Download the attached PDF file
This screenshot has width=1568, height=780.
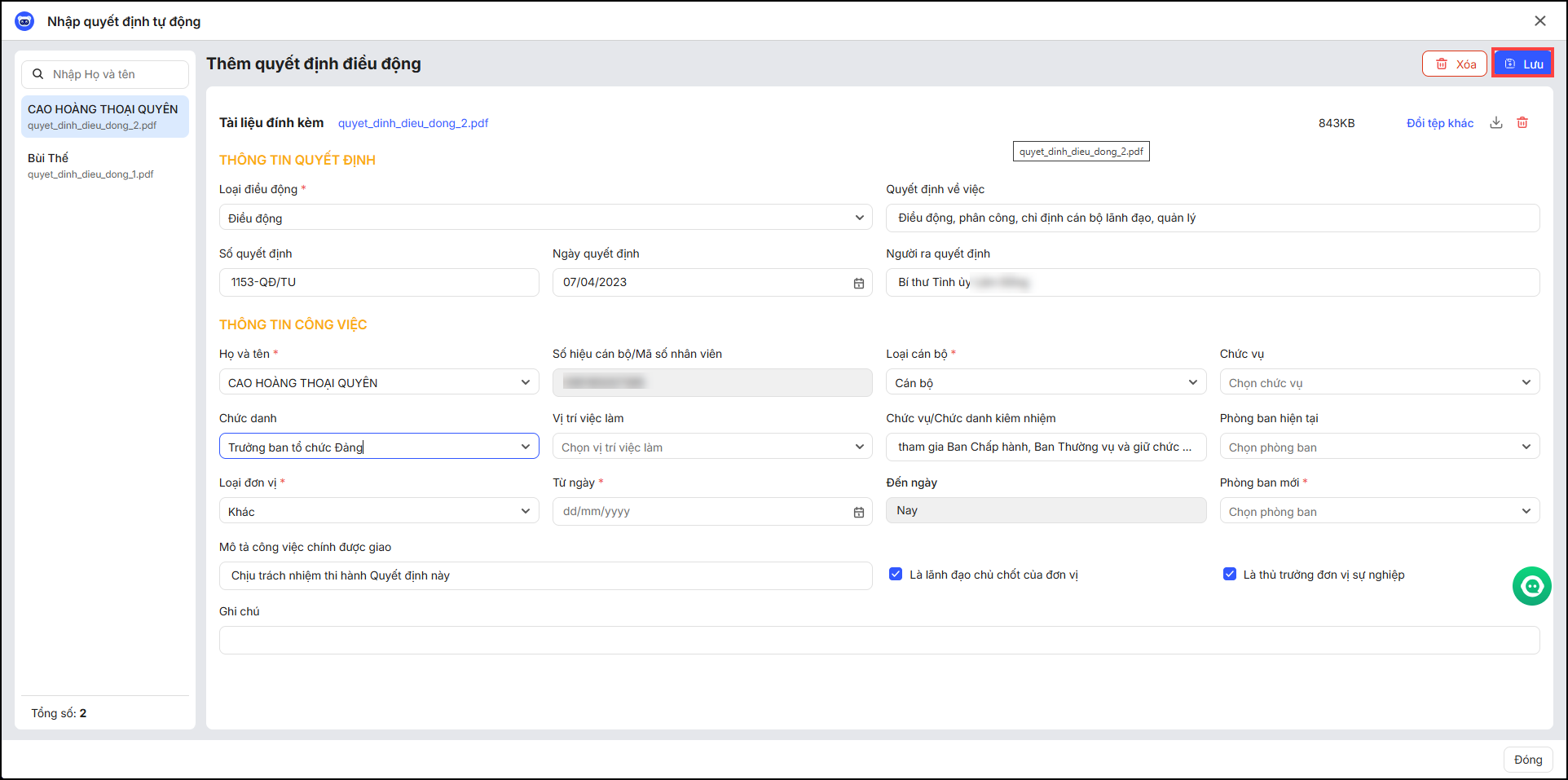click(x=1496, y=123)
